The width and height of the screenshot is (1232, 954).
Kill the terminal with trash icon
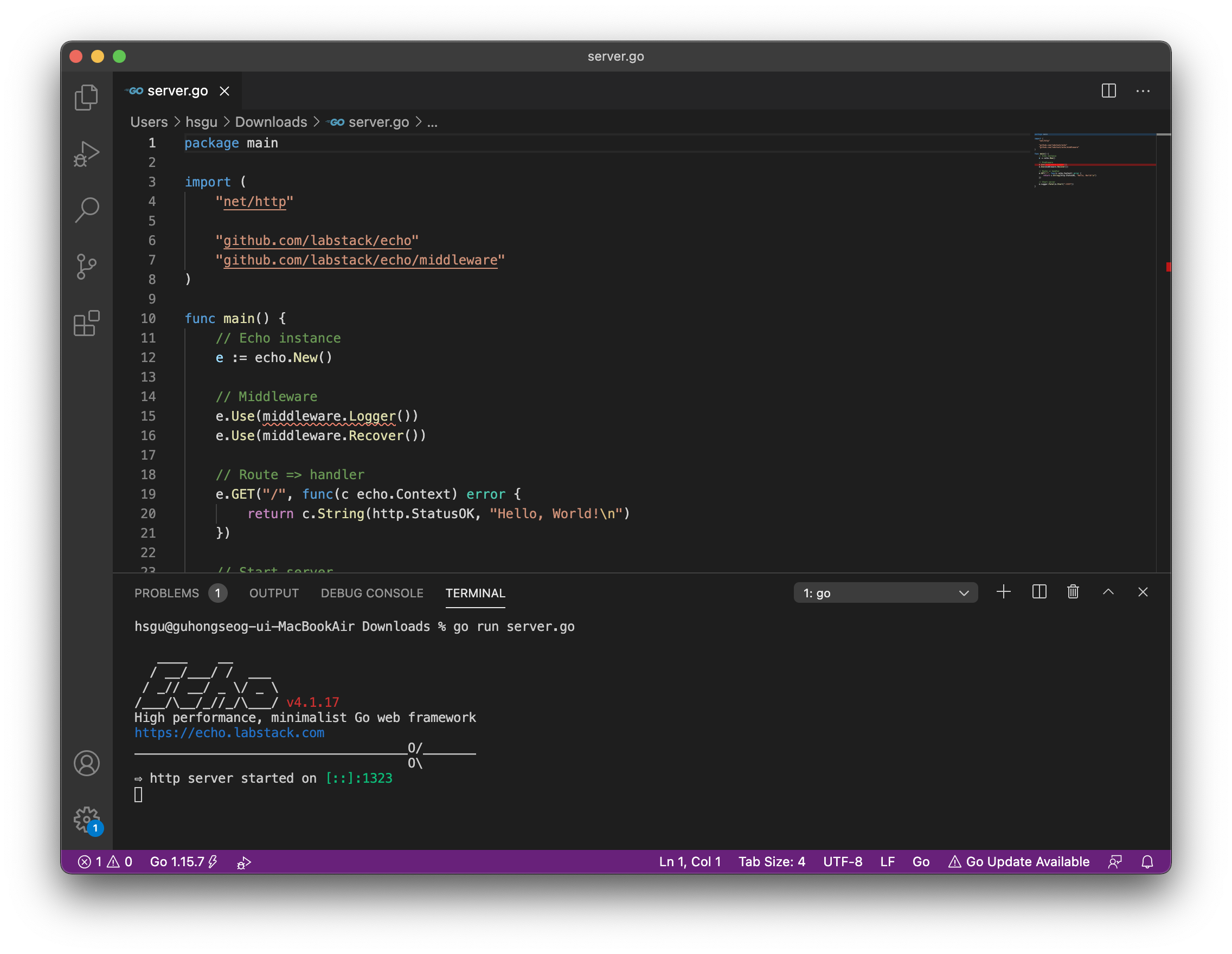point(1073,592)
